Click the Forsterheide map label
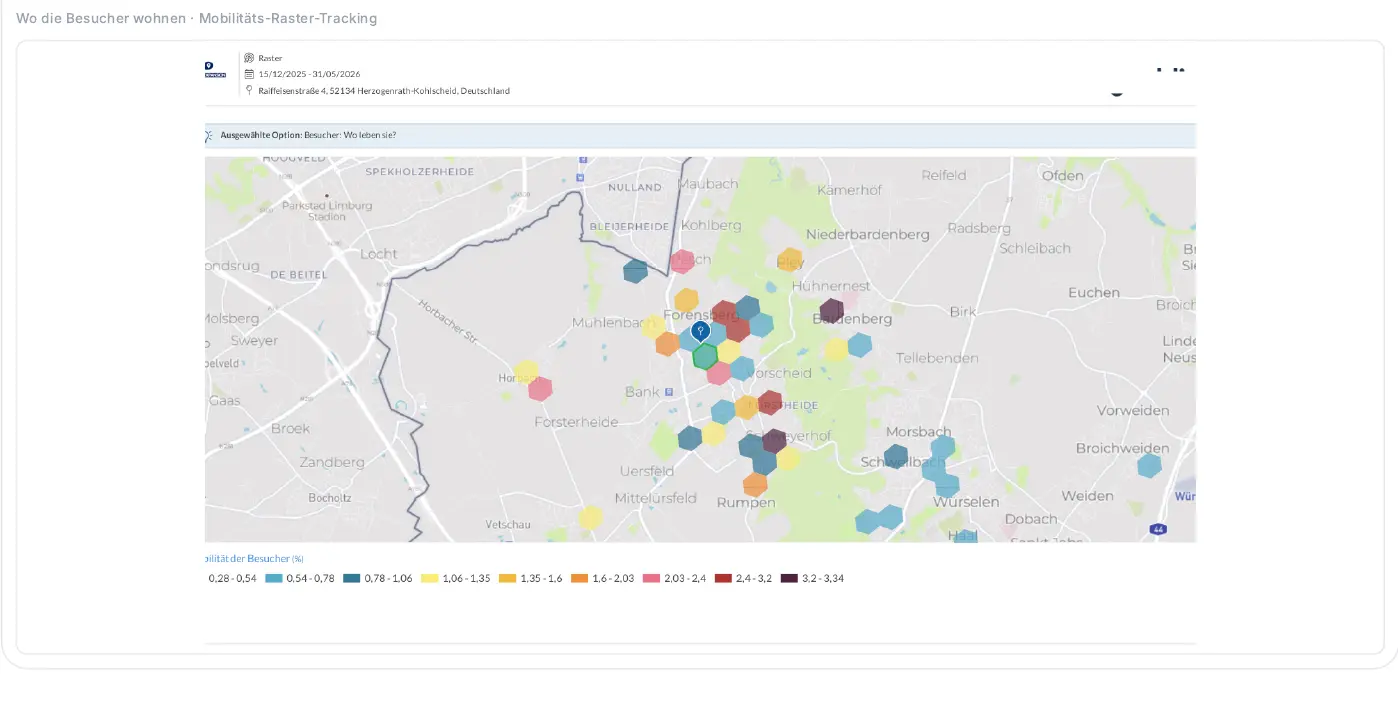Viewport: 1398px width, 725px height. (576, 423)
